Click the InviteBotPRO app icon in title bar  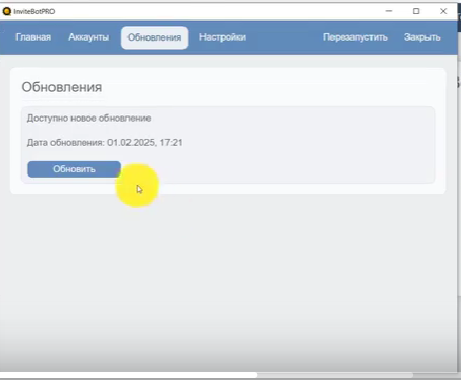[x=7, y=11]
